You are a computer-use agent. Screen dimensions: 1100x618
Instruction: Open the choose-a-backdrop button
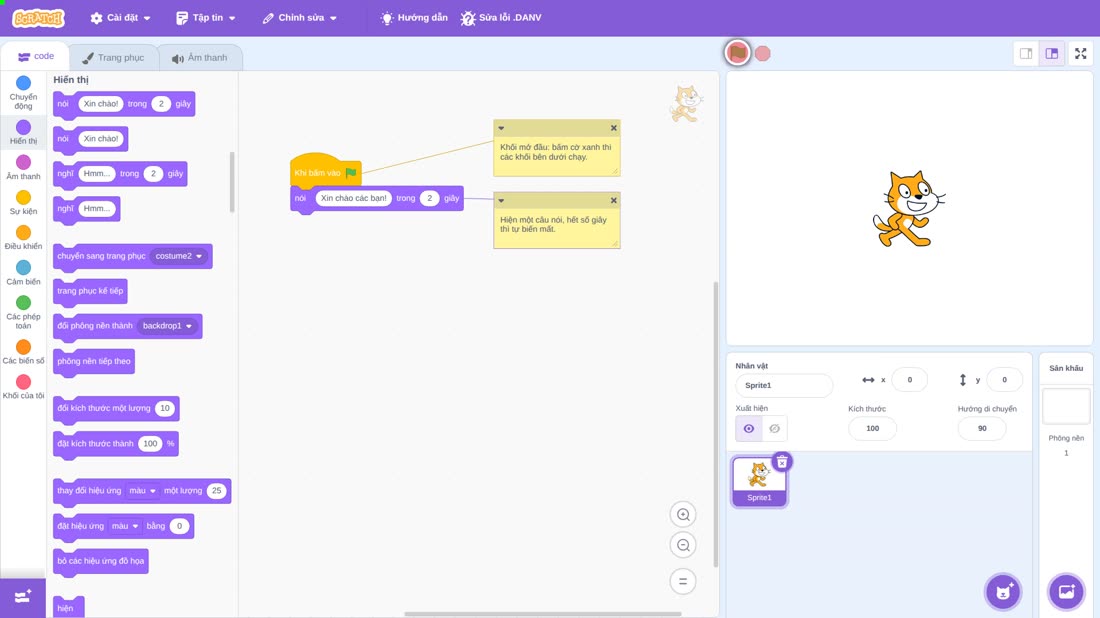pyautogui.click(x=1066, y=591)
